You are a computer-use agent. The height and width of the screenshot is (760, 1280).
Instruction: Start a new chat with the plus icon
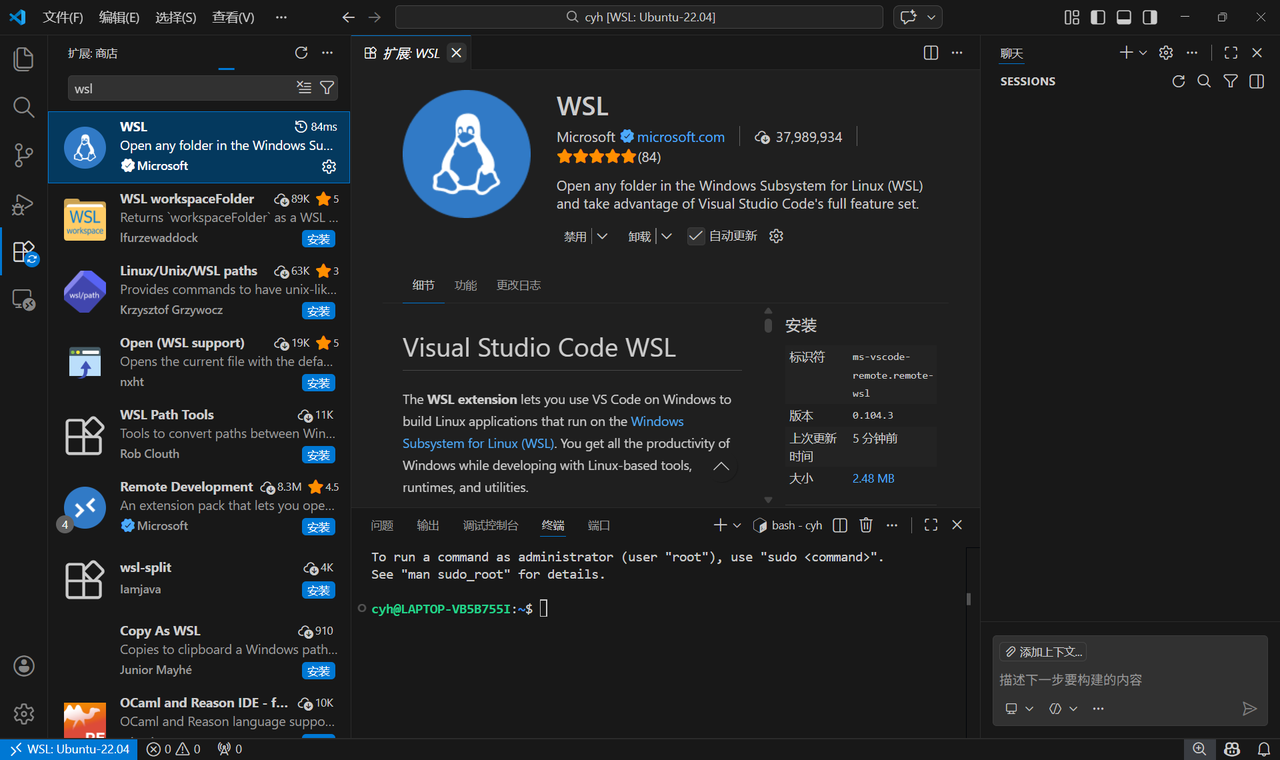click(1126, 53)
